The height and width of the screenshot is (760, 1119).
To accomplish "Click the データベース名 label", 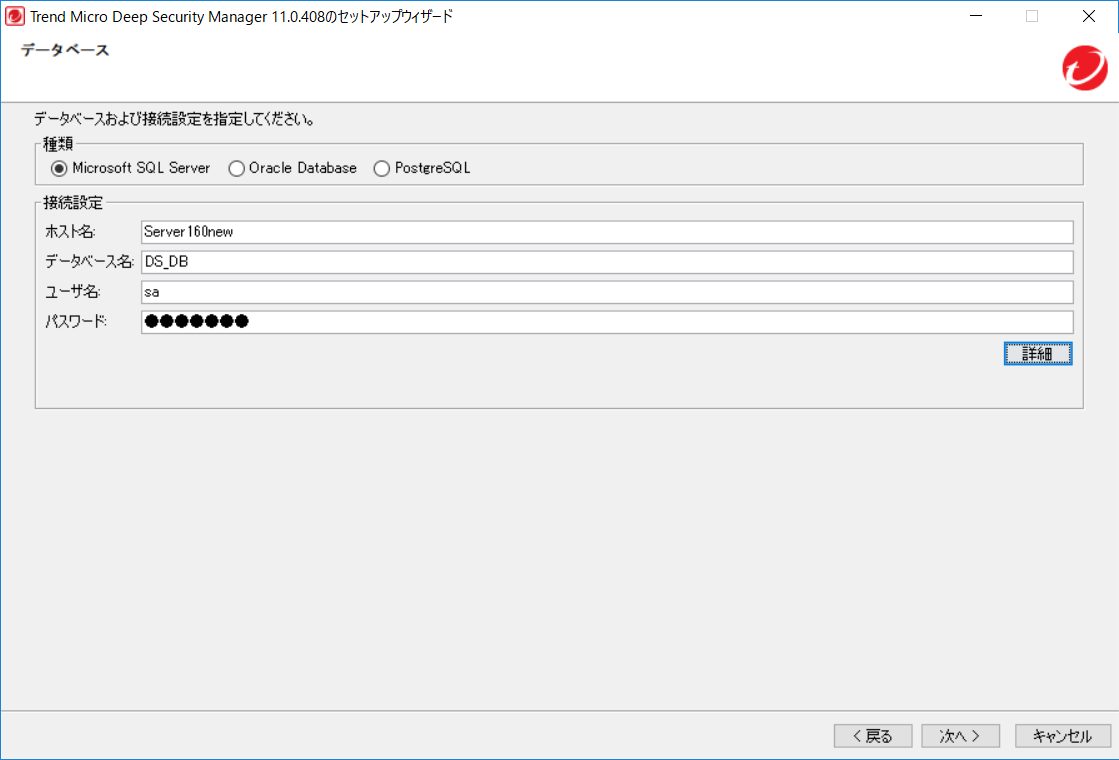I will 89,262.
